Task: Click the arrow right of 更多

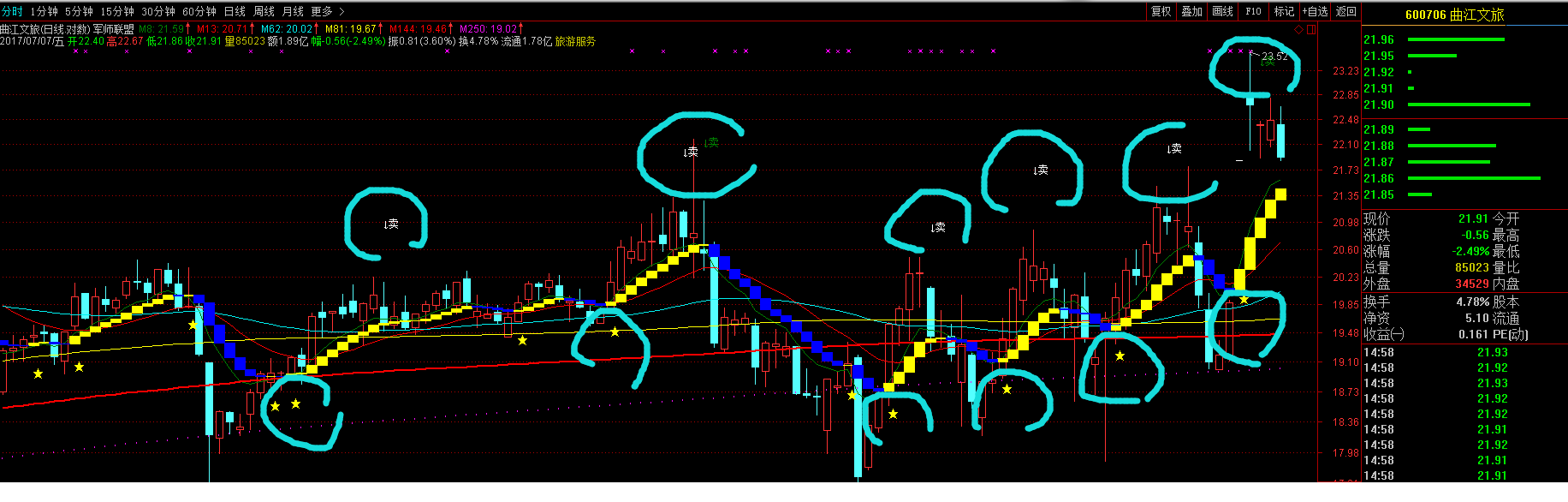Action: [x=342, y=11]
